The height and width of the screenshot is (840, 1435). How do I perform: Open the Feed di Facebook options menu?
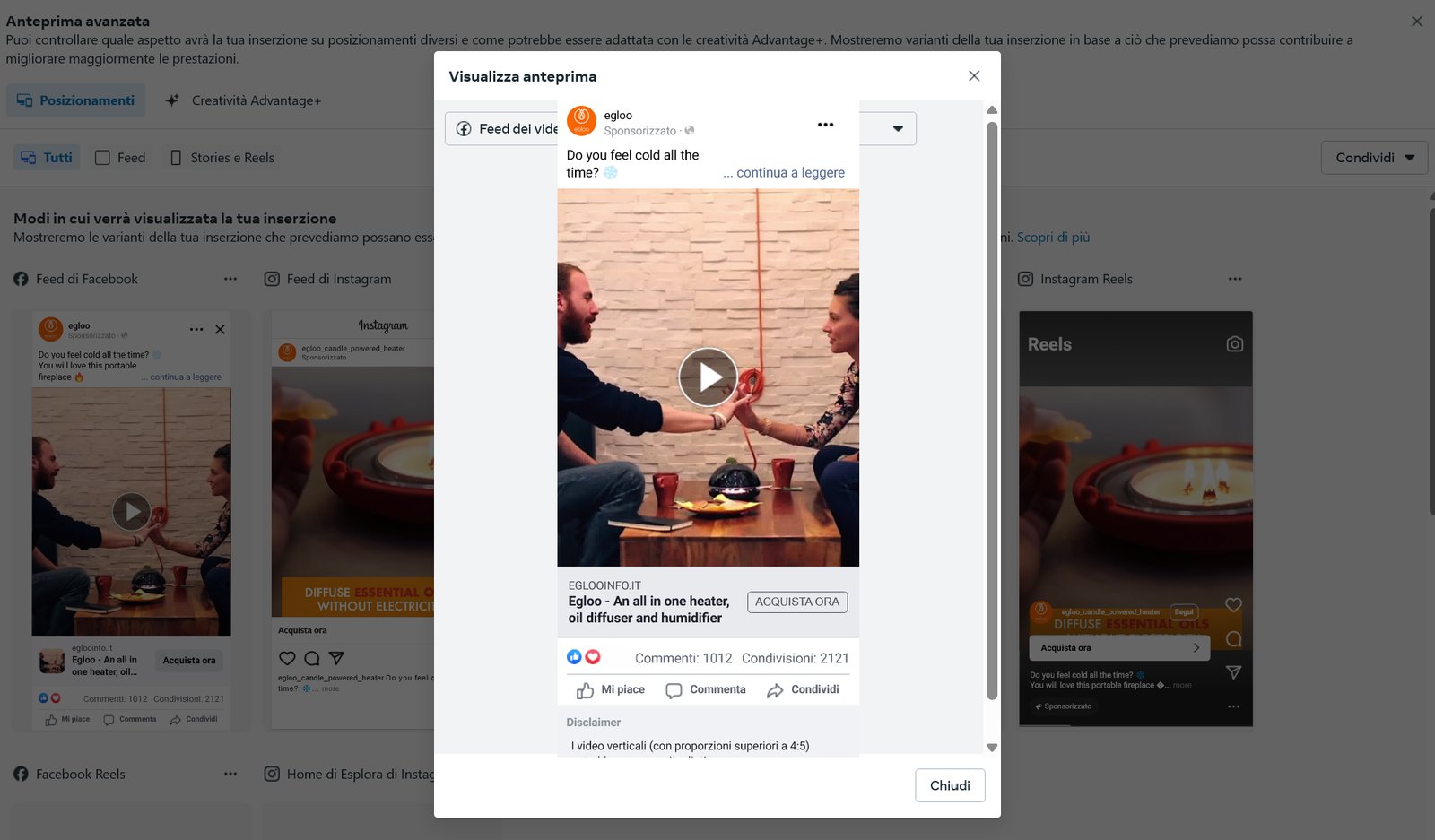point(230,279)
